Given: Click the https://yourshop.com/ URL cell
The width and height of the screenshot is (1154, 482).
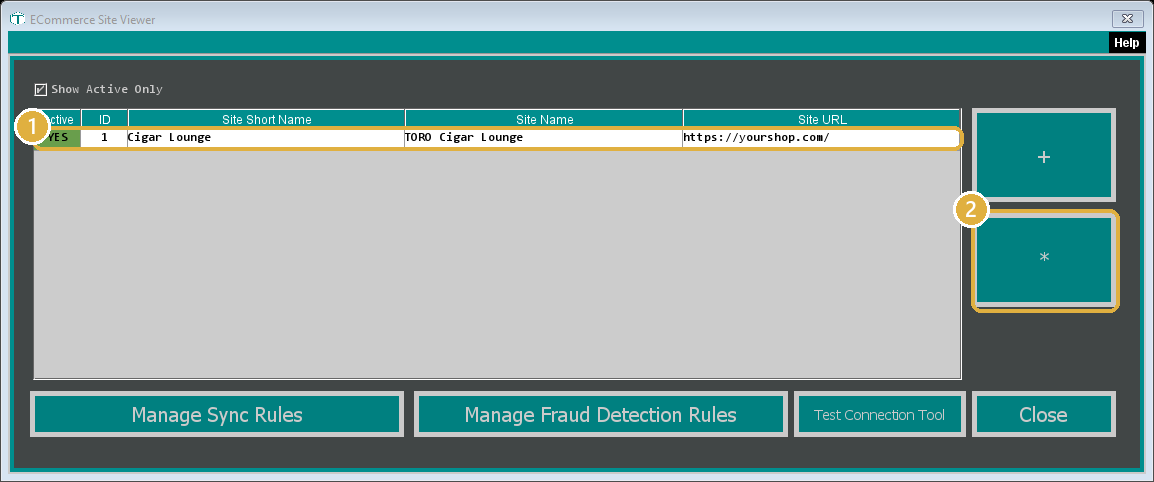Looking at the screenshot, I should click(x=821, y=138).
